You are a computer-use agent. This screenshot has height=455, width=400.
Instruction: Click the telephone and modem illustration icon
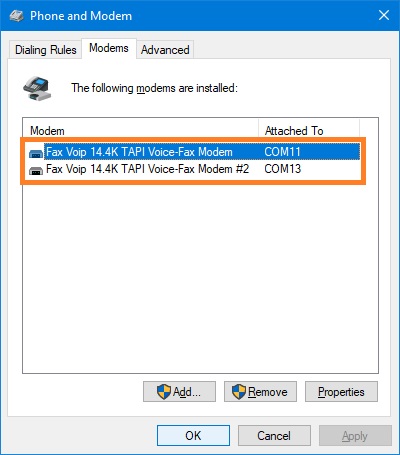pos(37,88)
